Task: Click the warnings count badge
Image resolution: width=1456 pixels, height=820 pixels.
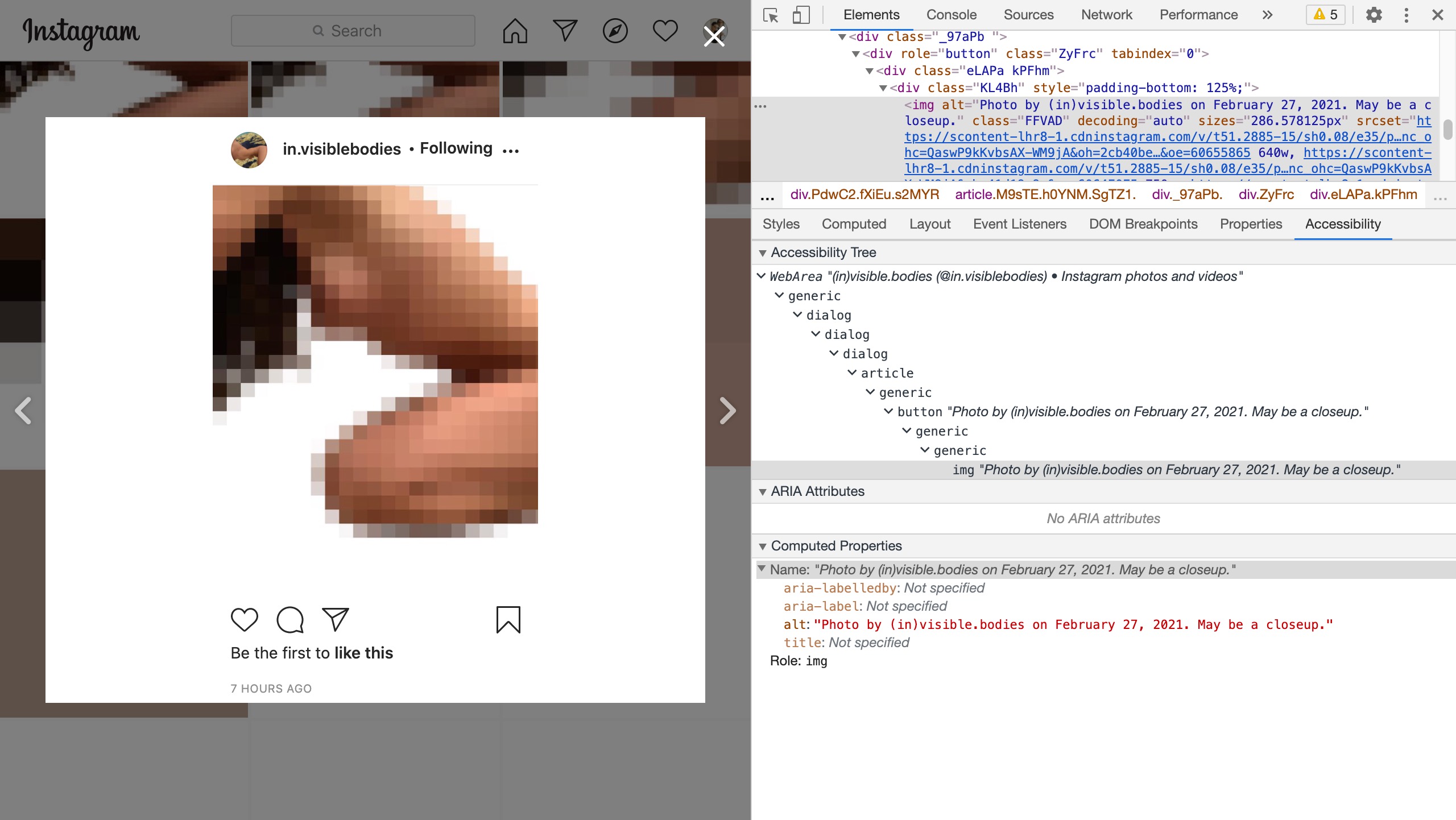Action: tap(1326, 15)
